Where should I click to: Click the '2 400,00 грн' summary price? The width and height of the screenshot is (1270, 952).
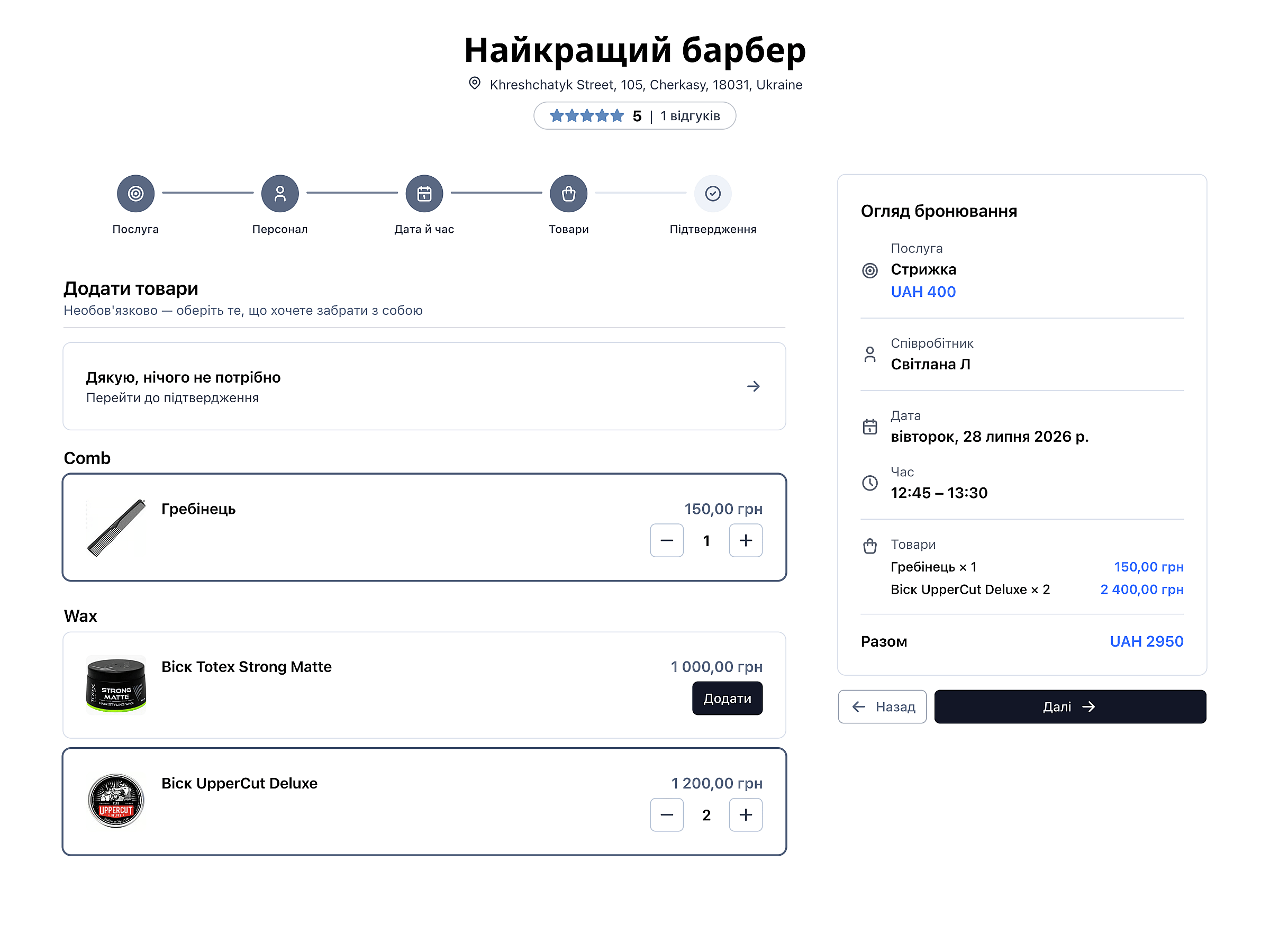(1142, 590)
